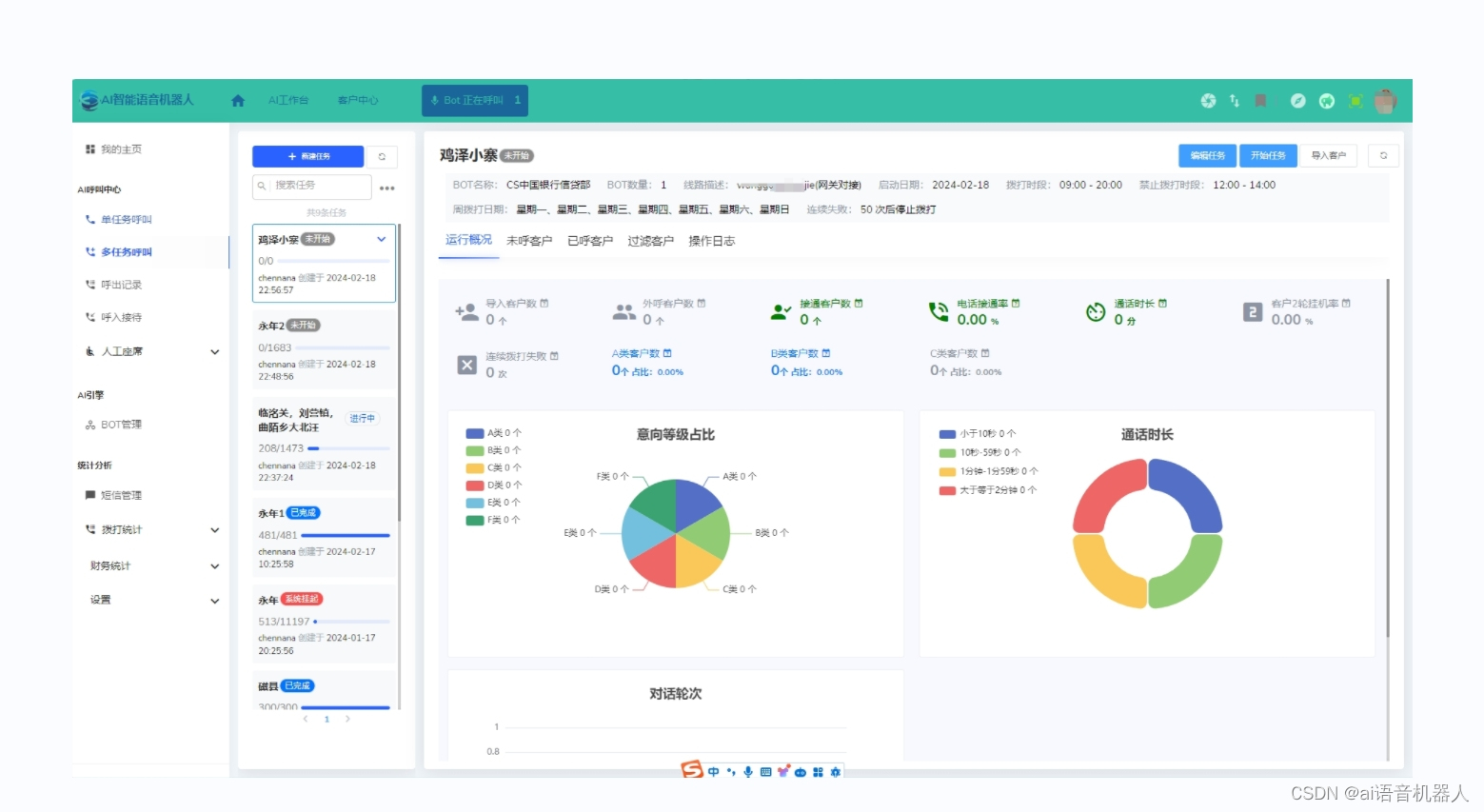Viewport: 1484px width, 812px height.
Task: Click the 开始任务 button
Action: pyautogui.click(x=1268, y=155)
